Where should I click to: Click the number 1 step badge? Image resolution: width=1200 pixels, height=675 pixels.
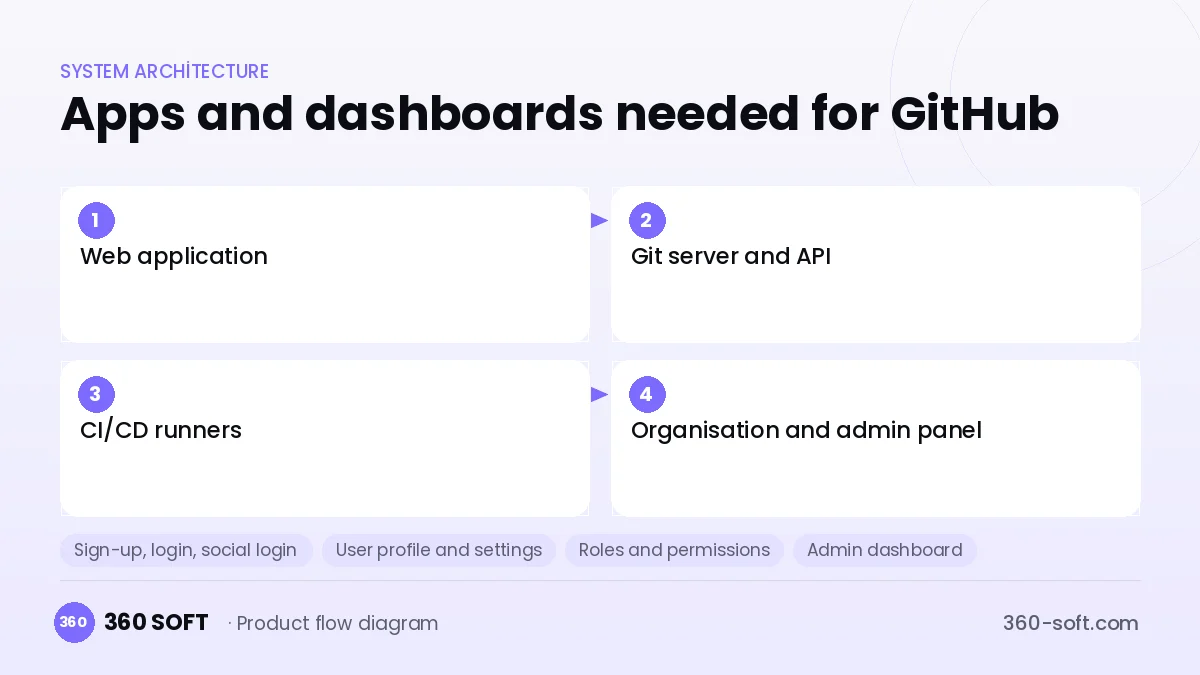coord(96,220)
